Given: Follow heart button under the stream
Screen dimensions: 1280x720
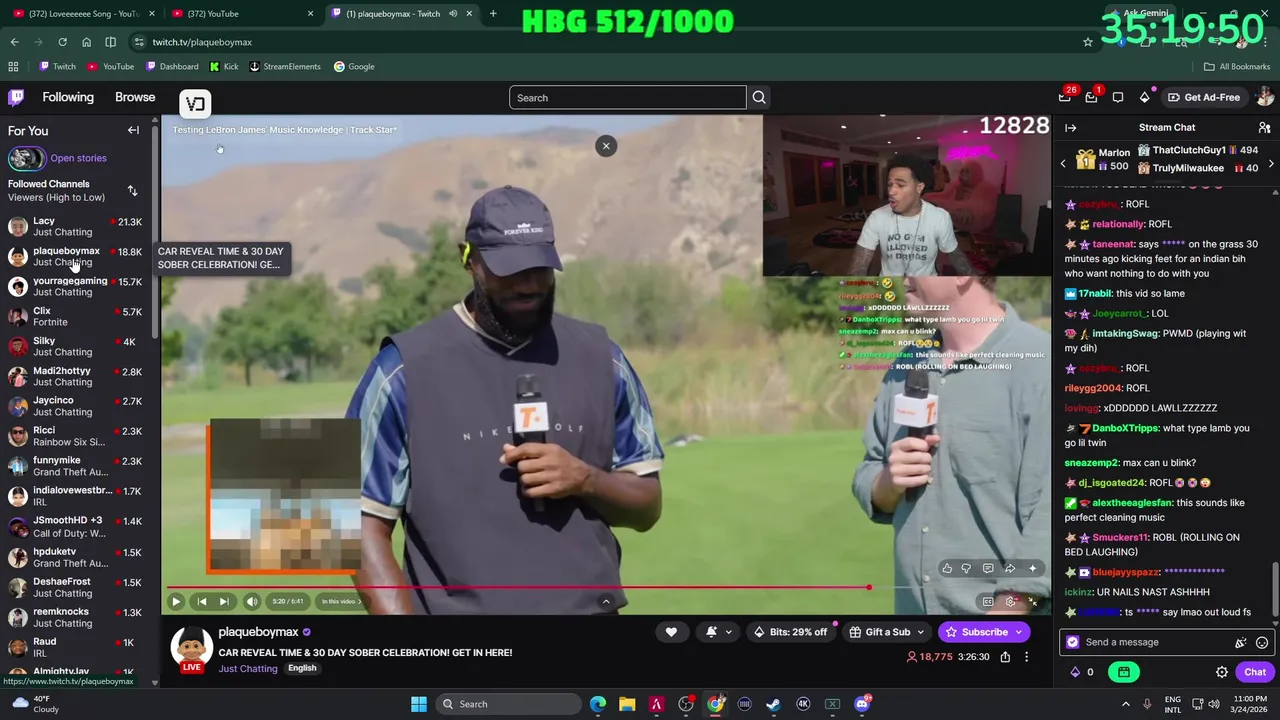Looking at the screenshot, I should pyautogui.click(x=671, y=632).
